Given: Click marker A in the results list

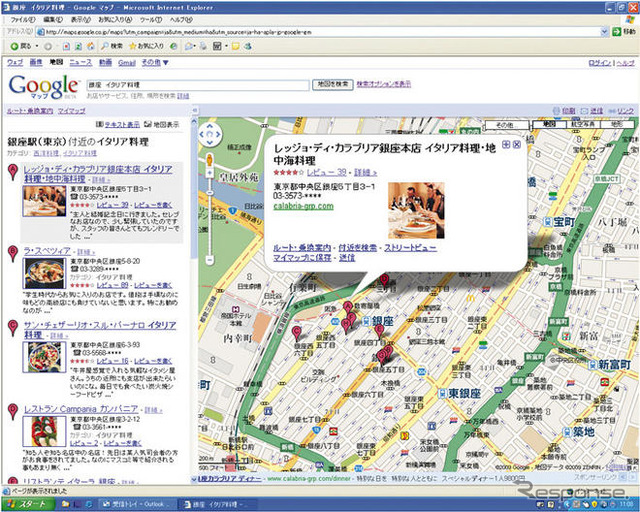Looking at the screenshot, I should tap(13, 171).
